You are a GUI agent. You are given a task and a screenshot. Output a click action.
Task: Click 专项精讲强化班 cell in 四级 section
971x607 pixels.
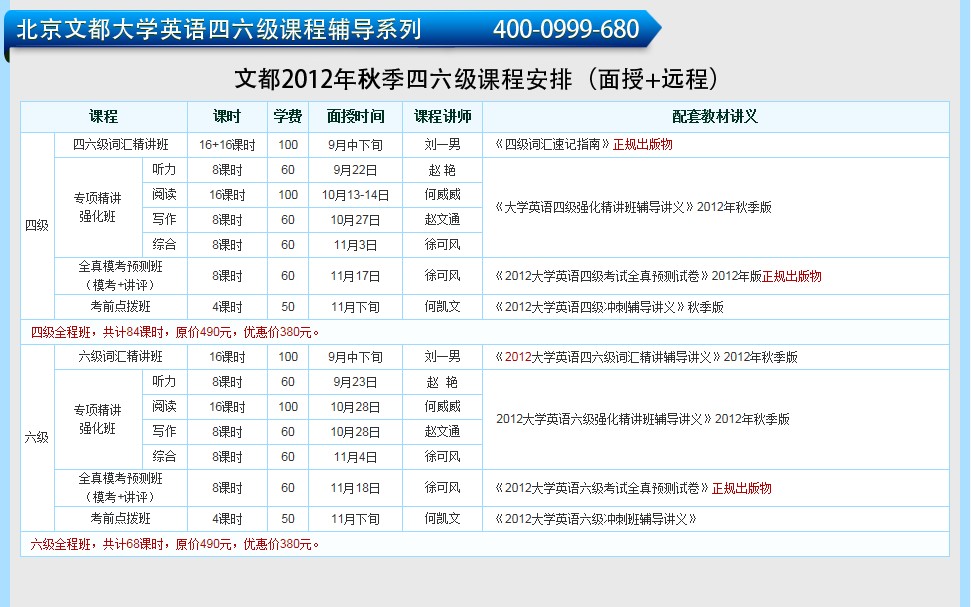coord(98,207)
